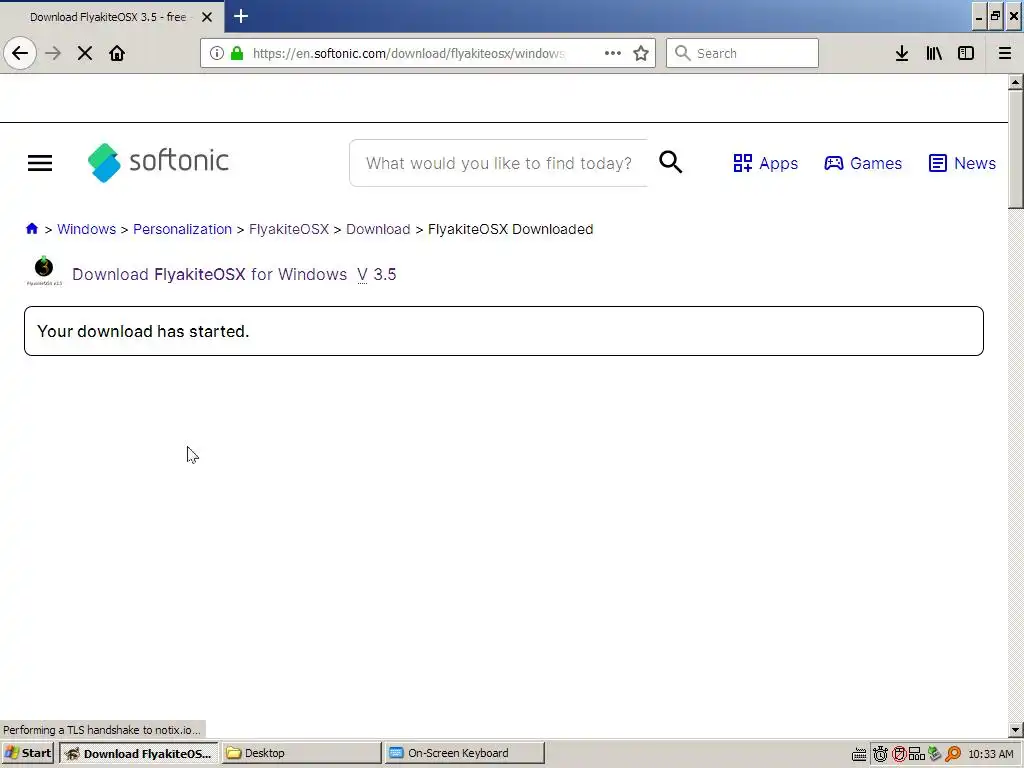Follow the Download breadcrumb link

(378, 229)
